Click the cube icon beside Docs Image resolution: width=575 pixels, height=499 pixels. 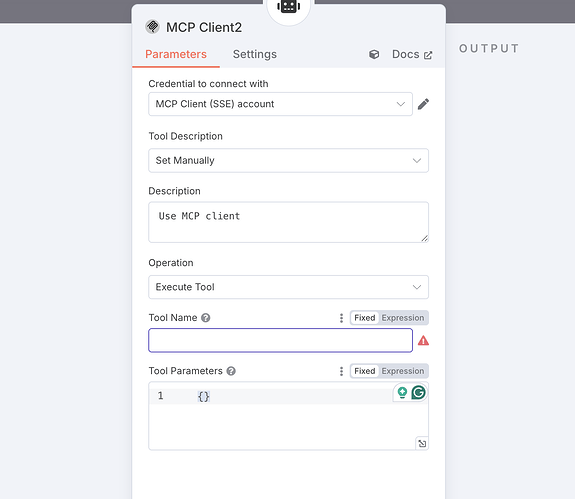pyautogui.click(x=374, y=55)
